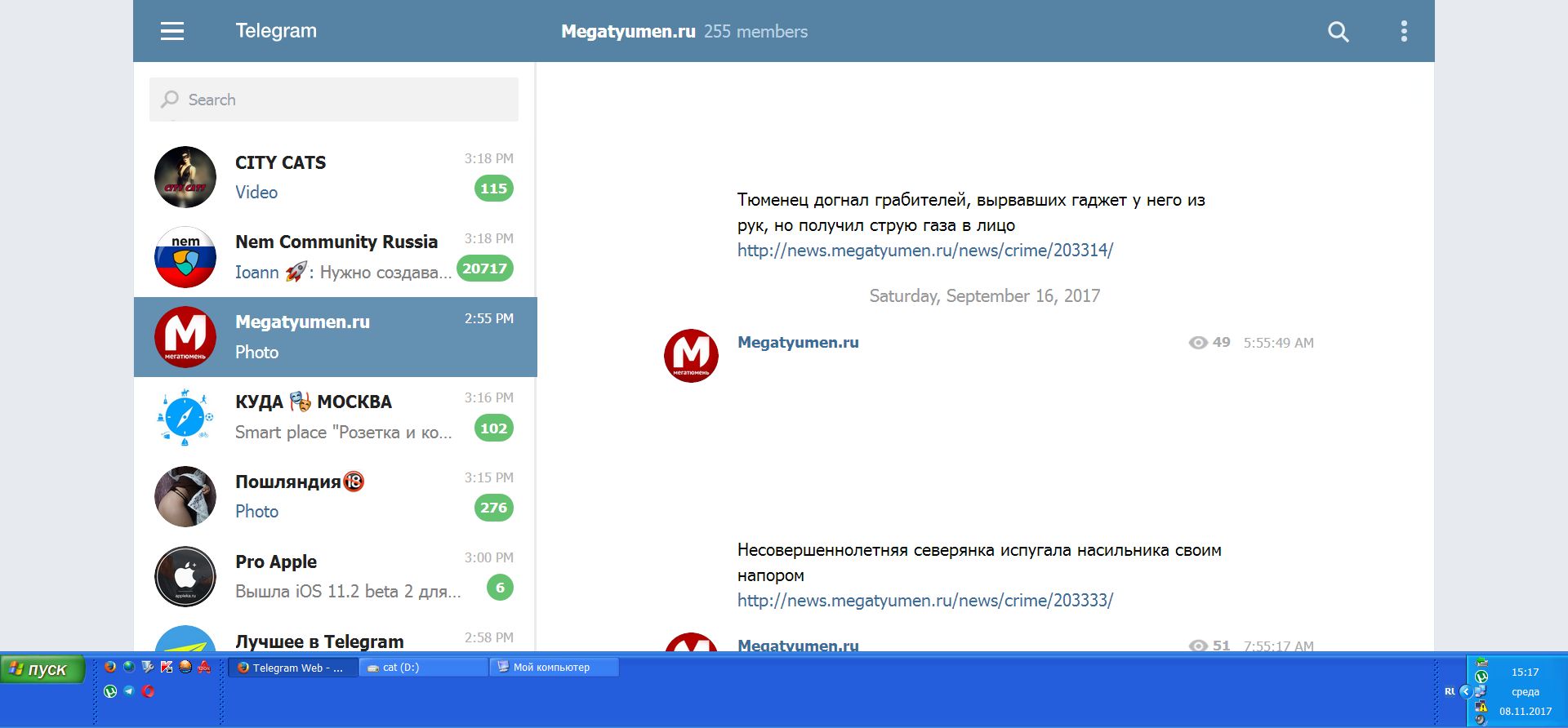Click the 3:18 PM time on CITY CATS
This screenshot has height=728, width=1568.
[x=489, y=158]
